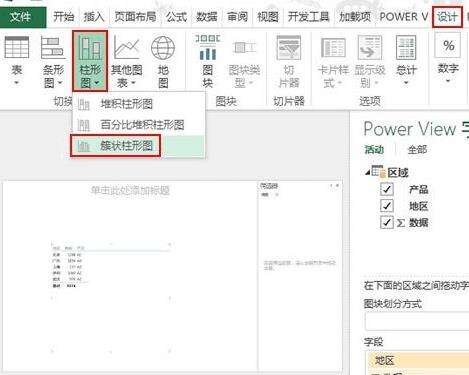469x375 pixels.
Task: Insert a 地图 map visualization
Action: coord(163,61)
